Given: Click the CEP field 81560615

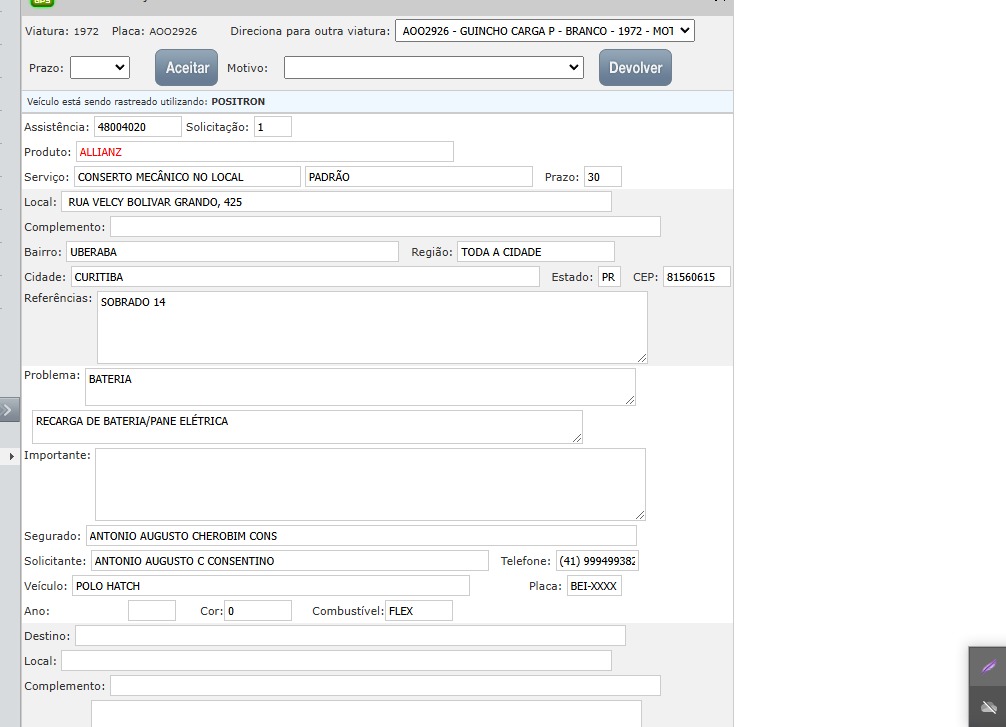Looking at the screenshot, I should pos(696,277).
